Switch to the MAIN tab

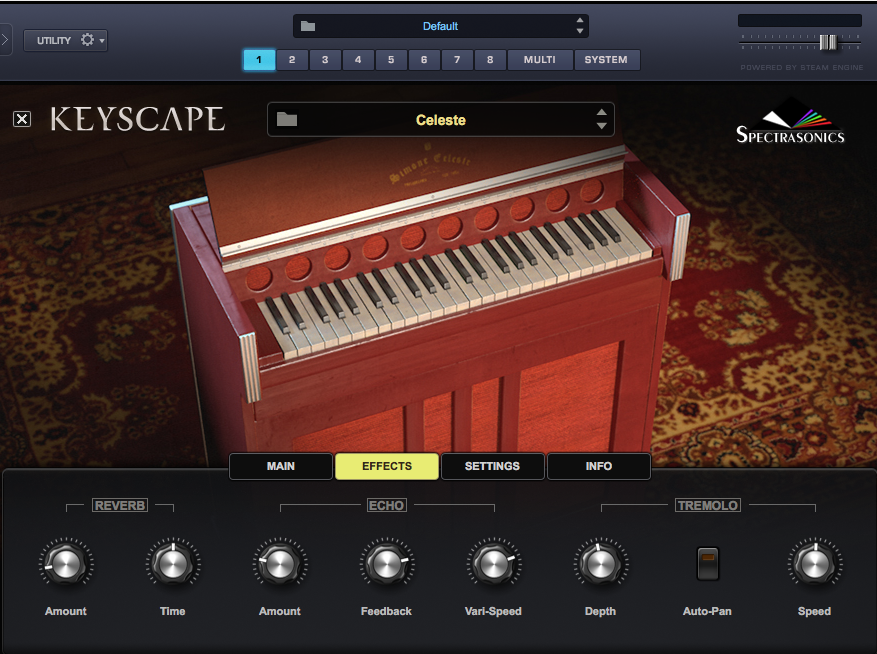pos(281,466)
